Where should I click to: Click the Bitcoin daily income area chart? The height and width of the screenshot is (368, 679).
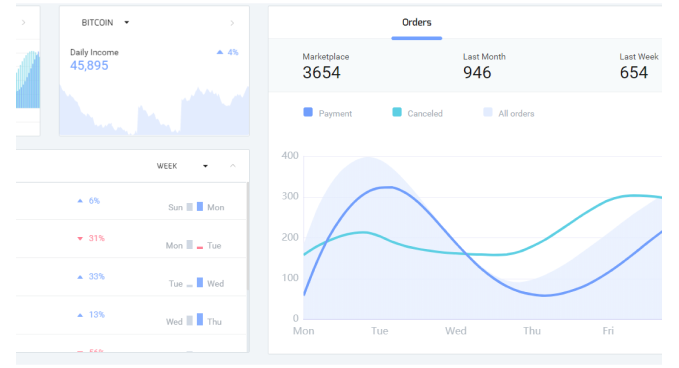154,110
